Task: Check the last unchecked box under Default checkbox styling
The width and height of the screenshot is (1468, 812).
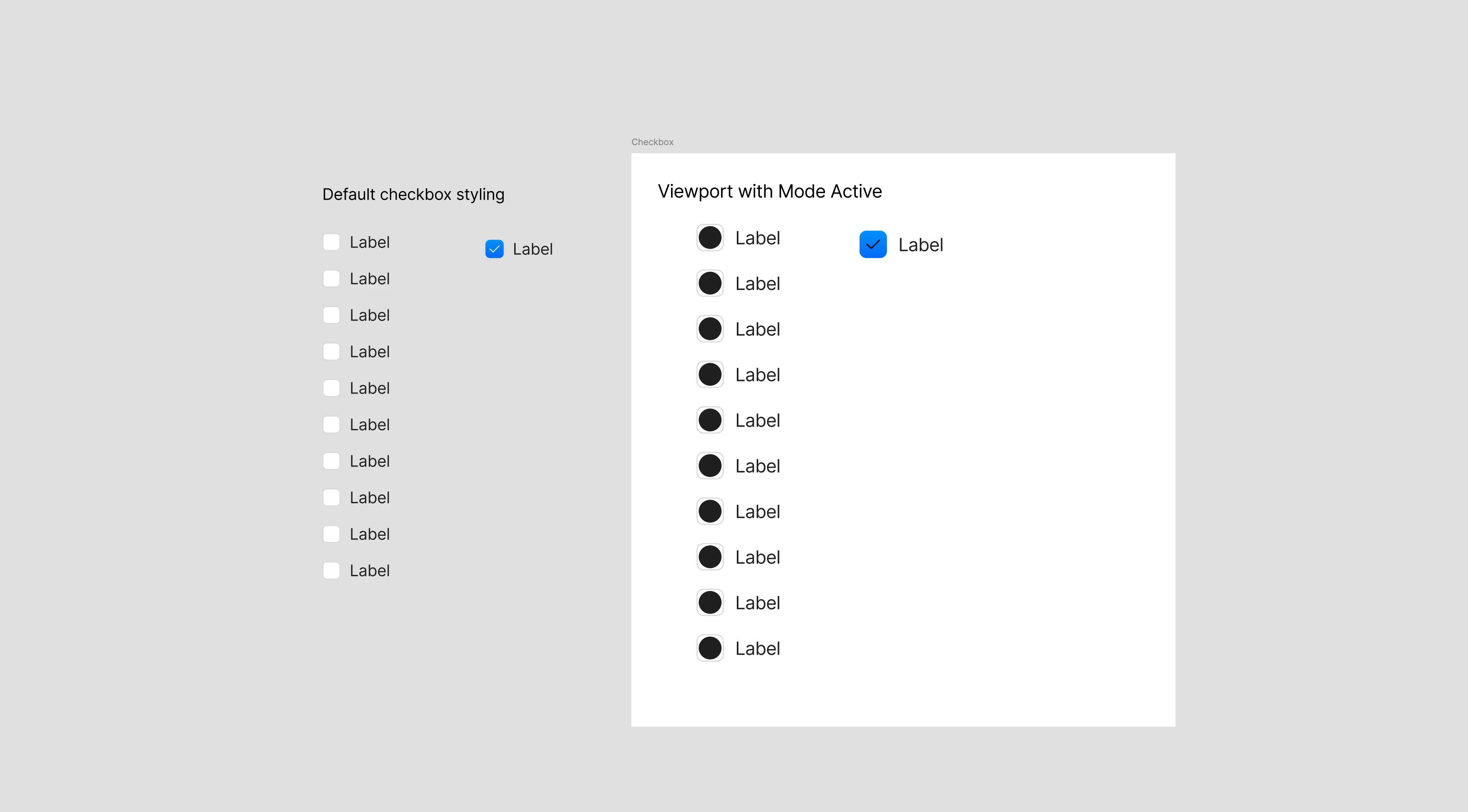Action: [x=331, y=570]
